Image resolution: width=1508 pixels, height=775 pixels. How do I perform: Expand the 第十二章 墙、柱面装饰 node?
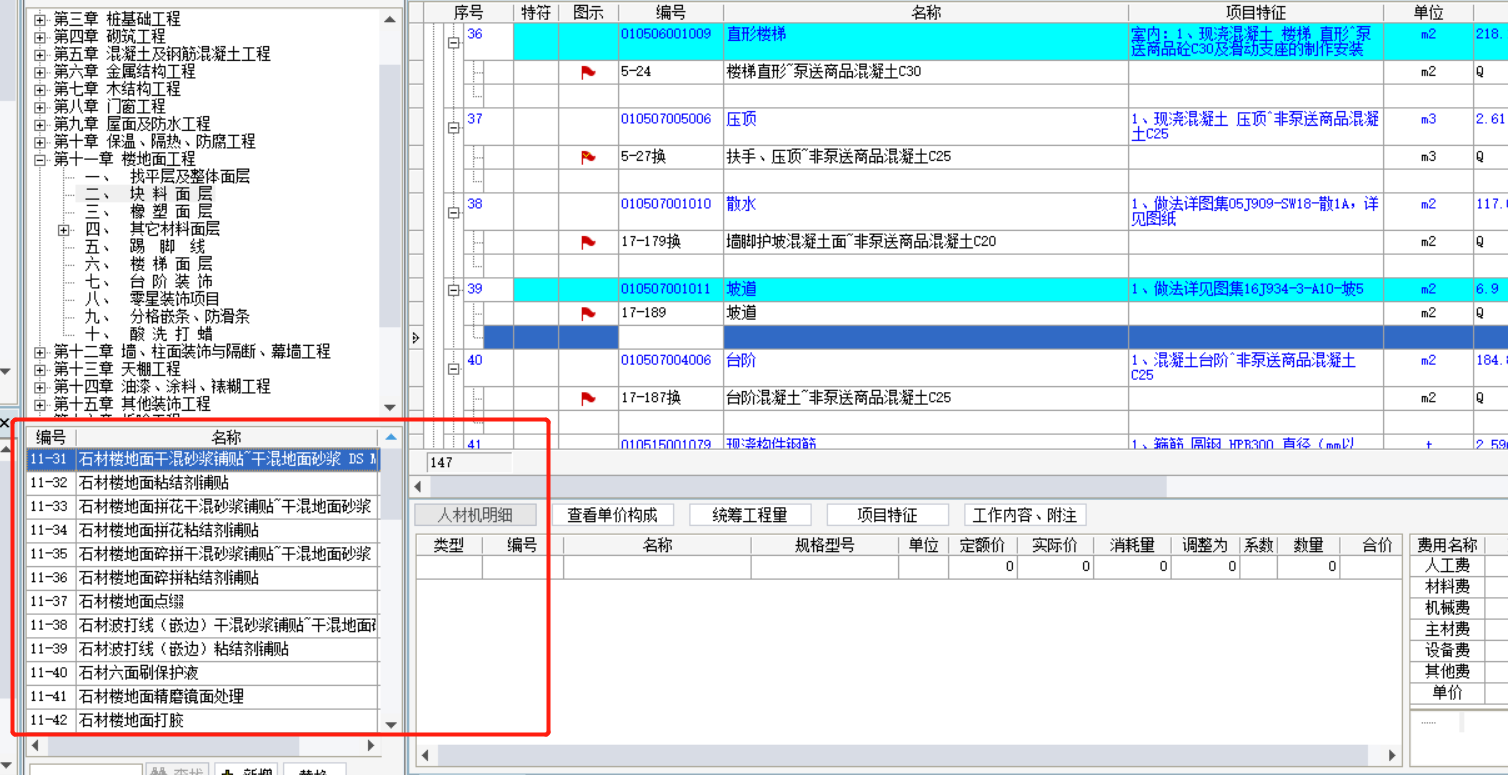tap(40, 352)
